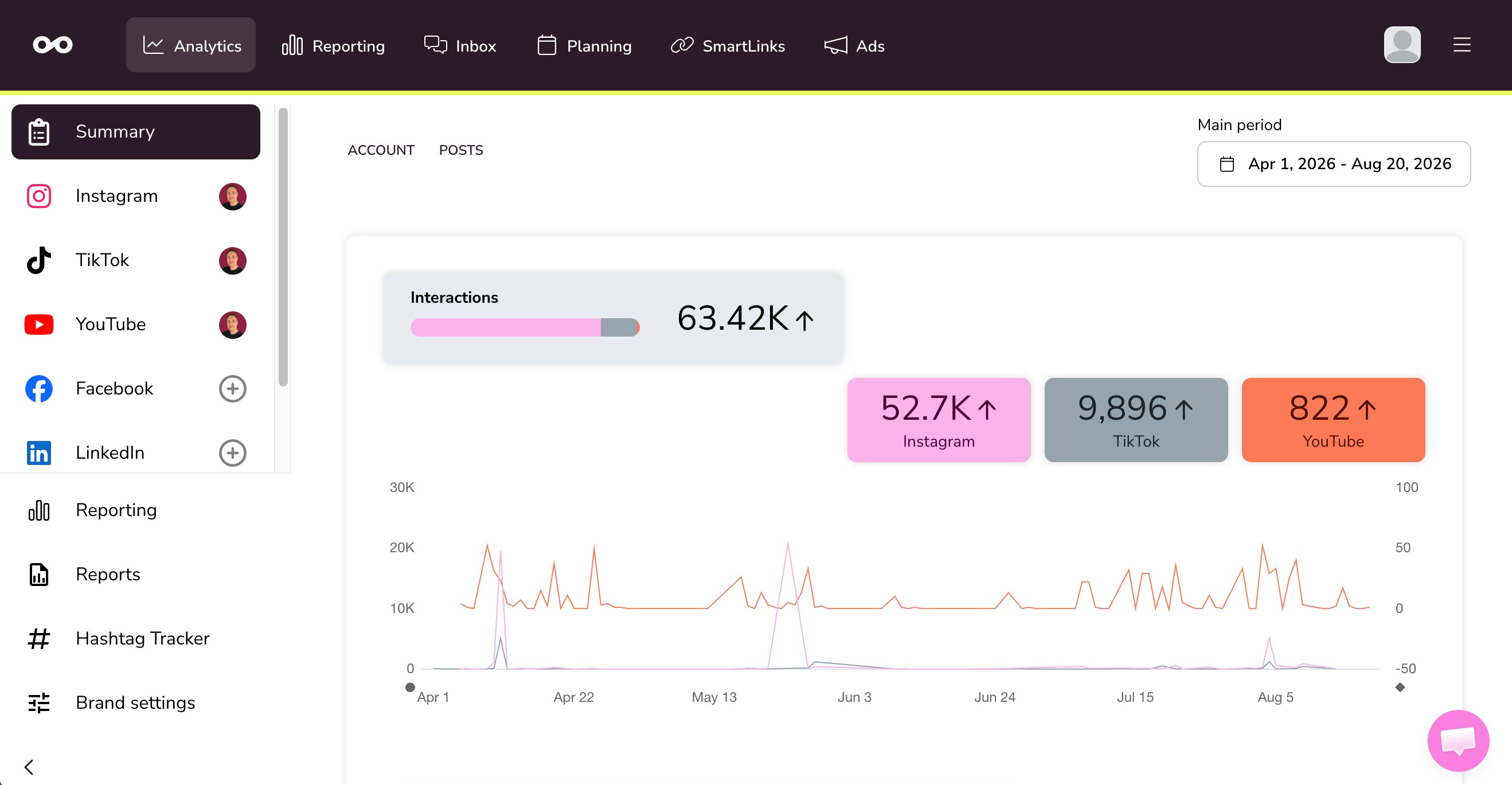This screenshot has height=785, width=1512.
Task: Add LinkedIn account with plus icon
Action: click(232, 452)
